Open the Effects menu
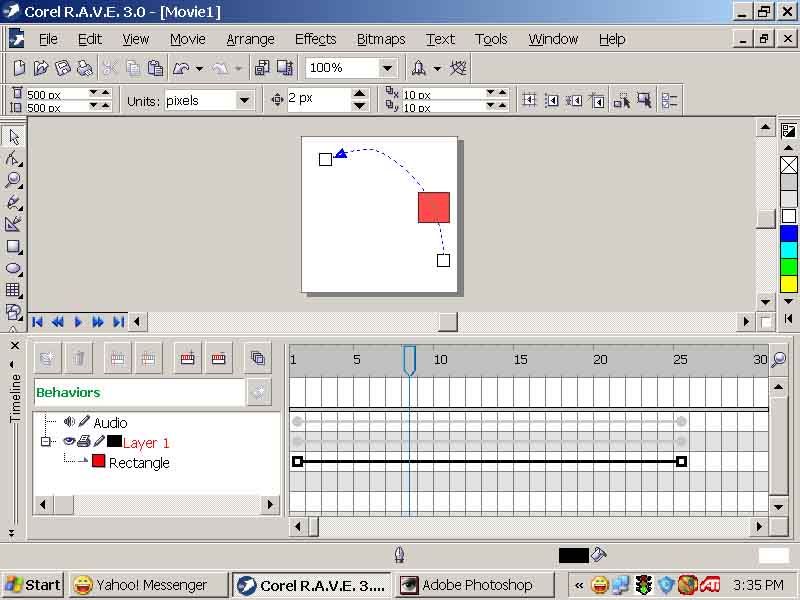The image size is (800, 600). coord(315,39)
